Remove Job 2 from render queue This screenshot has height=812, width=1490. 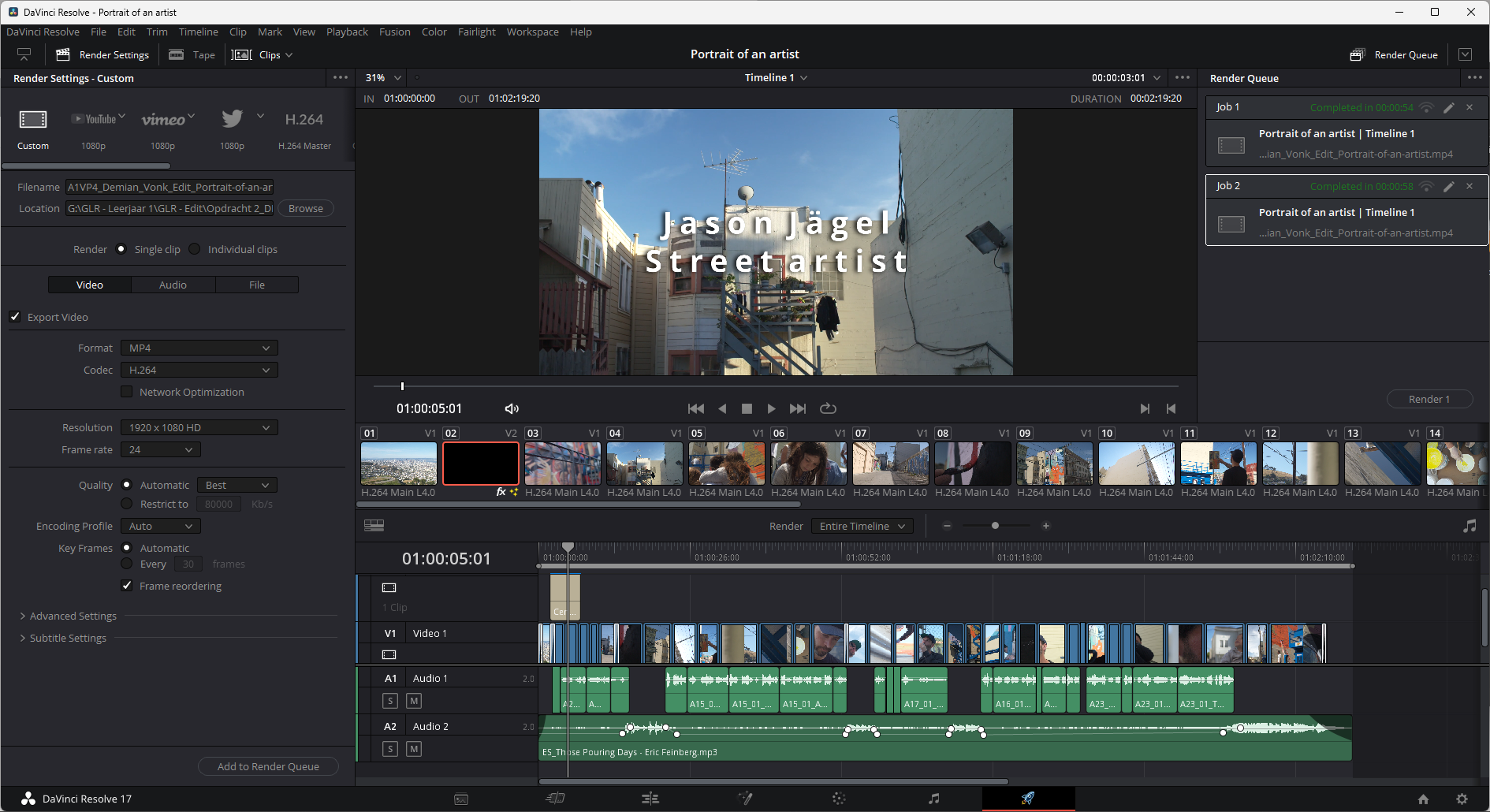click(1470, 186)
